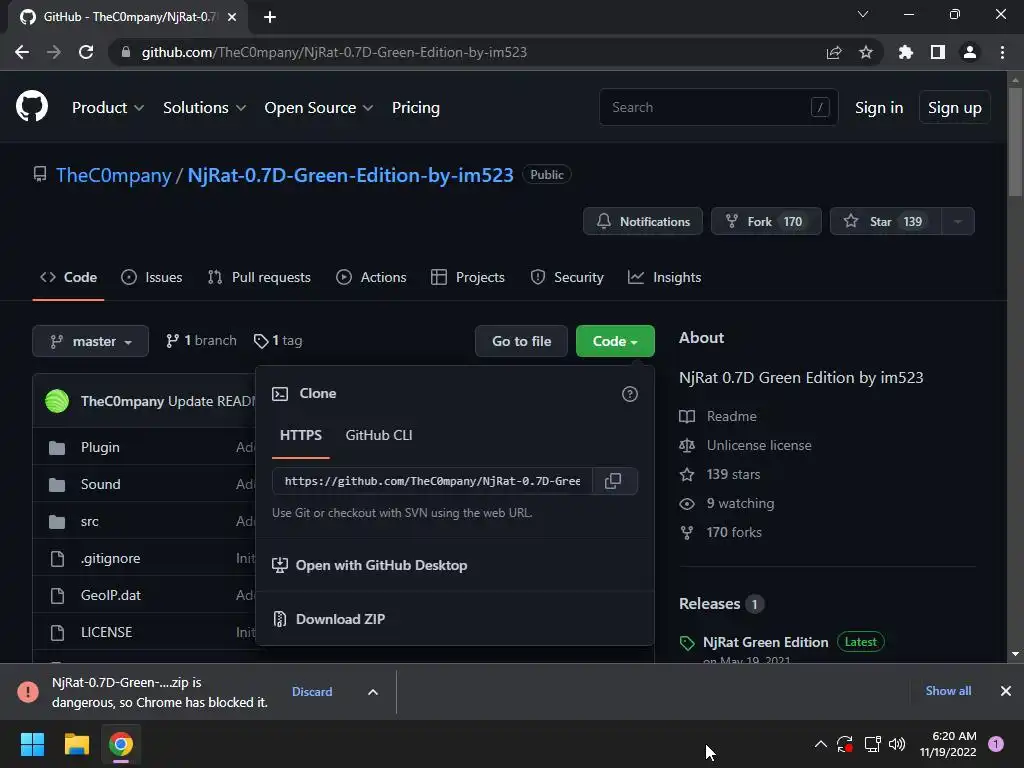Open the Security tab
1024x768 pixels.
[x=567, y=278]
